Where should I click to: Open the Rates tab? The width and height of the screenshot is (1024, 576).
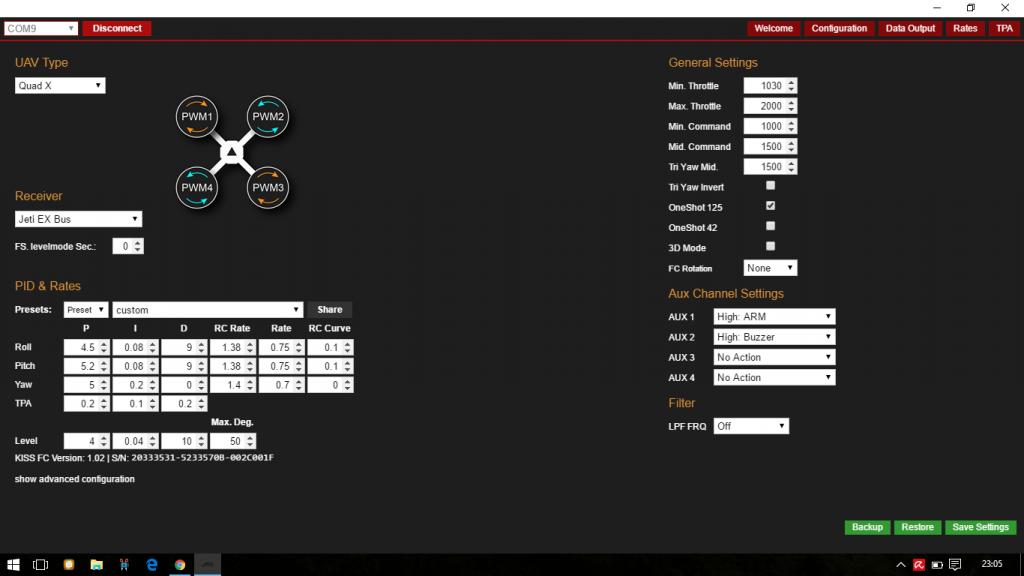965,28
